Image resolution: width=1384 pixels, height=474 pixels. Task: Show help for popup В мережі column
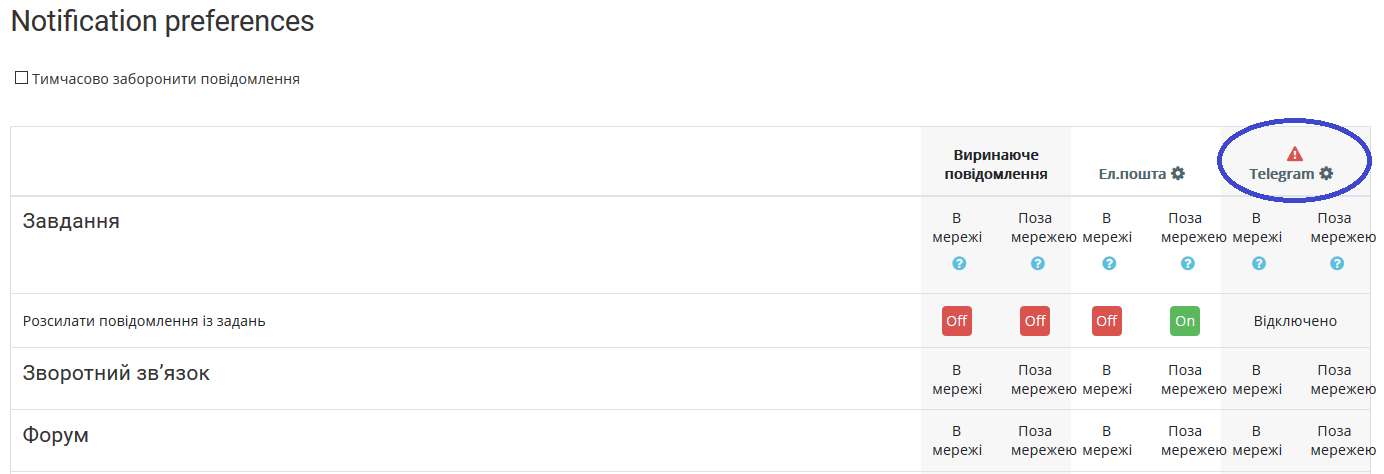coord(959,264)
